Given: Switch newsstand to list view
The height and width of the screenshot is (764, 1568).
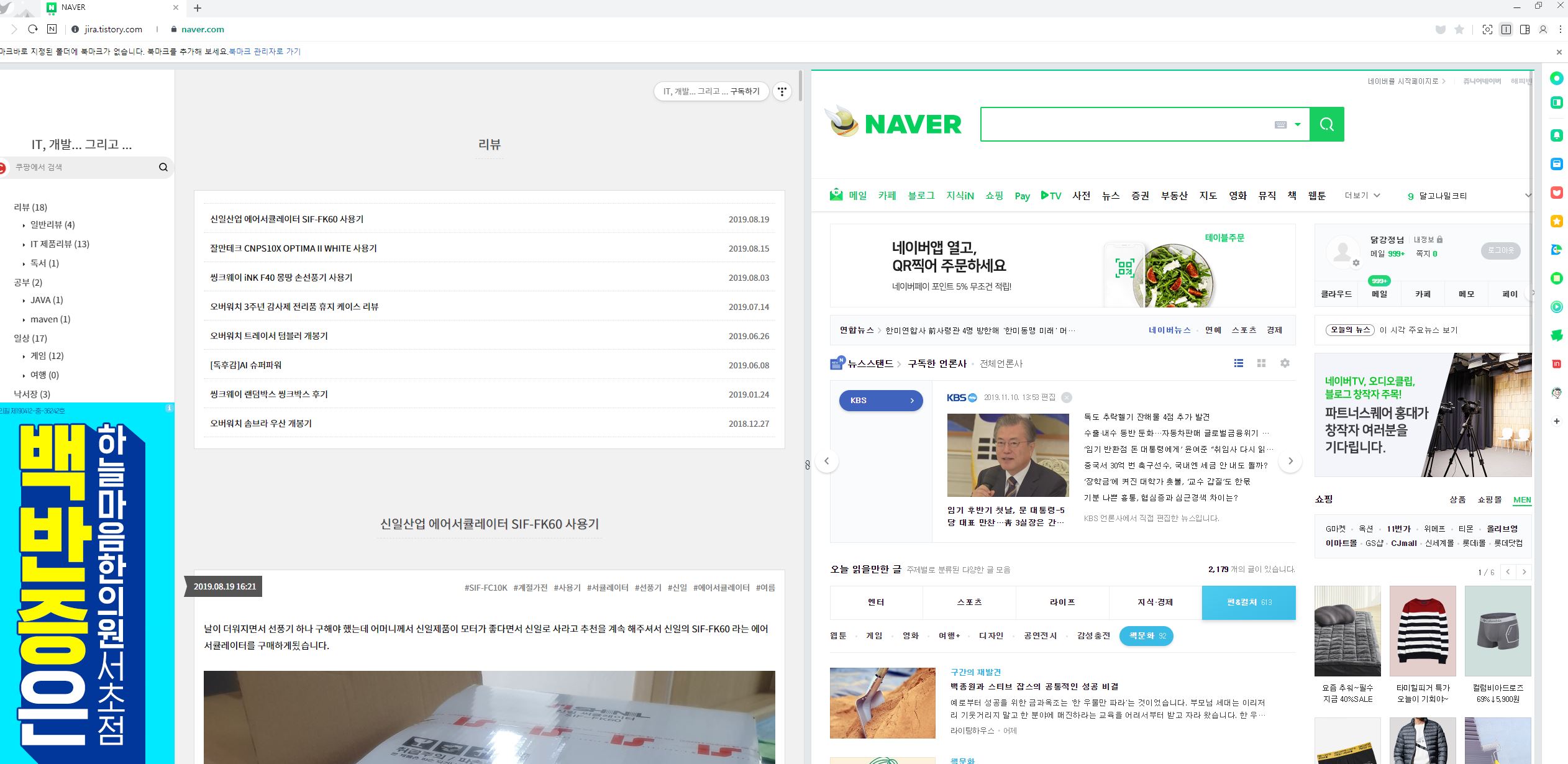Looking at the screenshot, I should [x=1238, y=363].
